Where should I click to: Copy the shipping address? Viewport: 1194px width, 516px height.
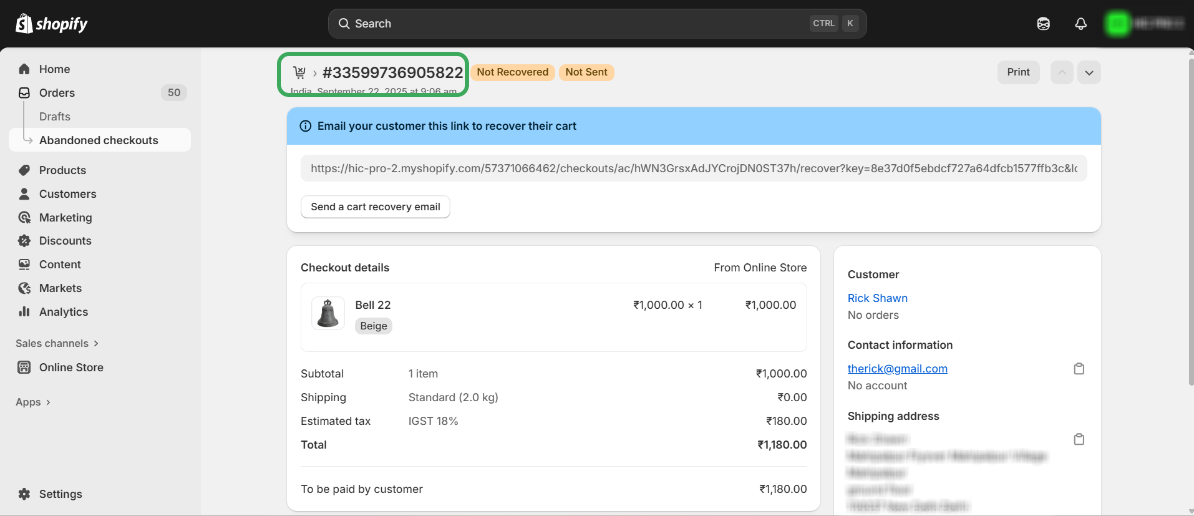pyautogui.click(x=1079, y=440)
